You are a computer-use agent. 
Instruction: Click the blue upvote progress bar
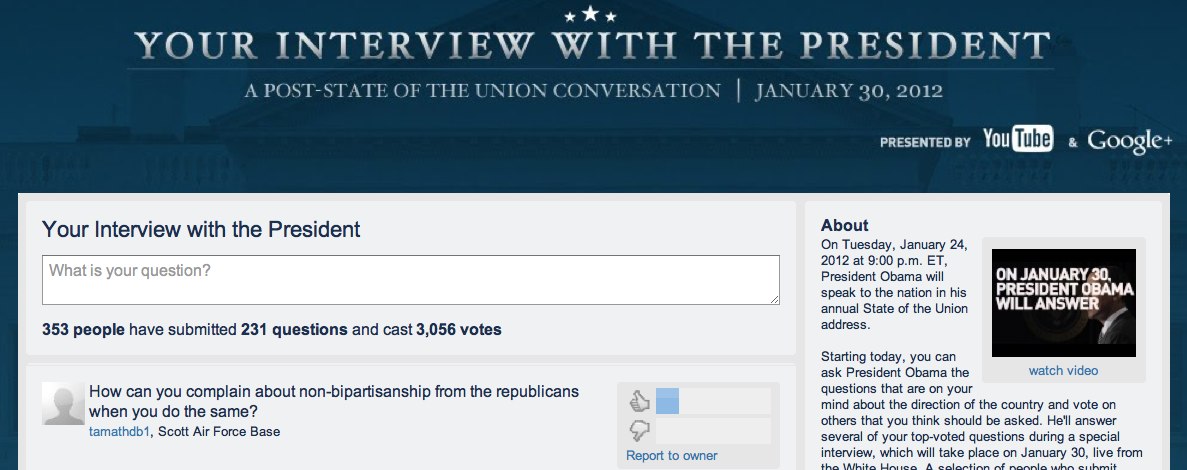click(667, 401)
